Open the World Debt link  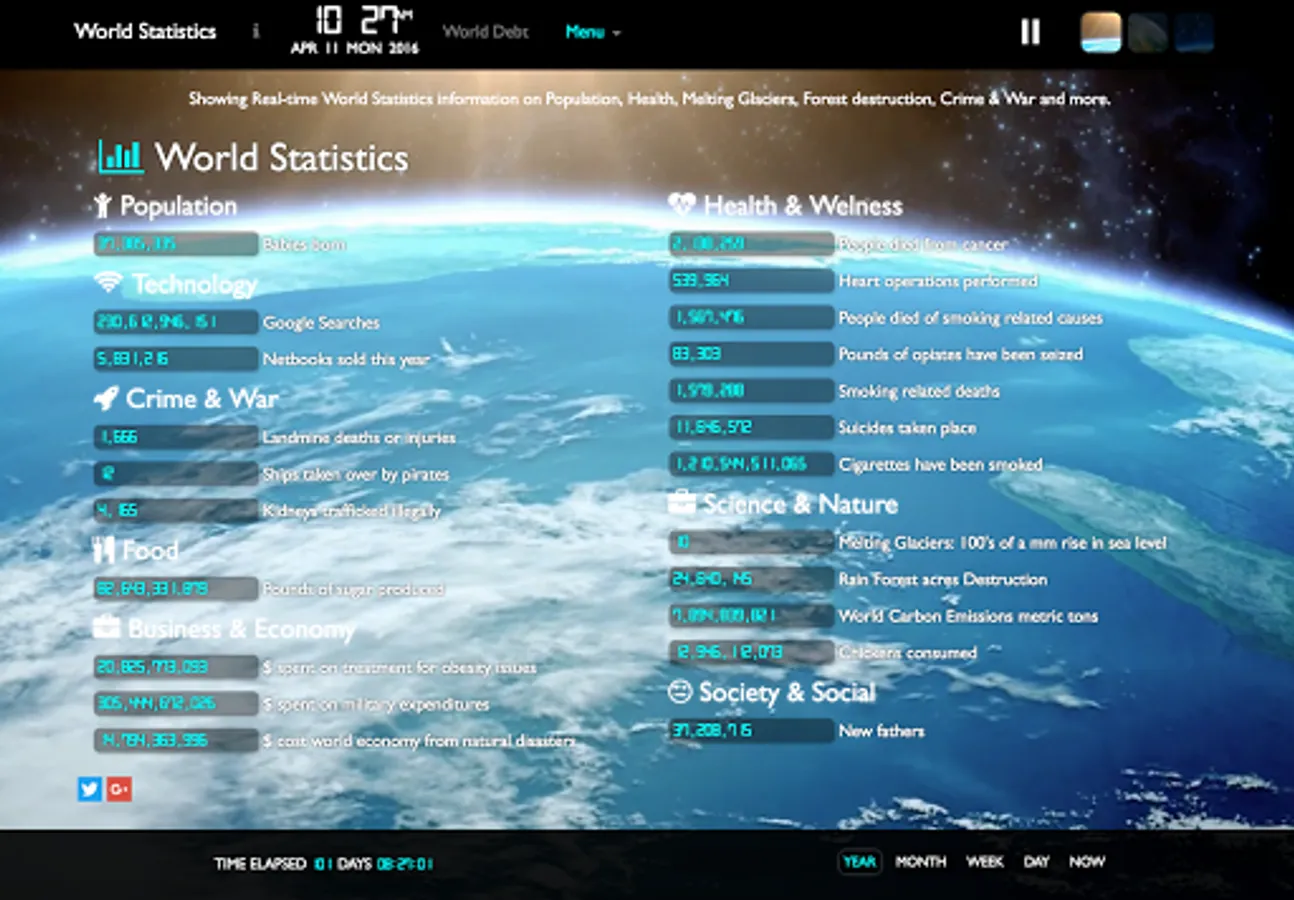pos(486,31)
